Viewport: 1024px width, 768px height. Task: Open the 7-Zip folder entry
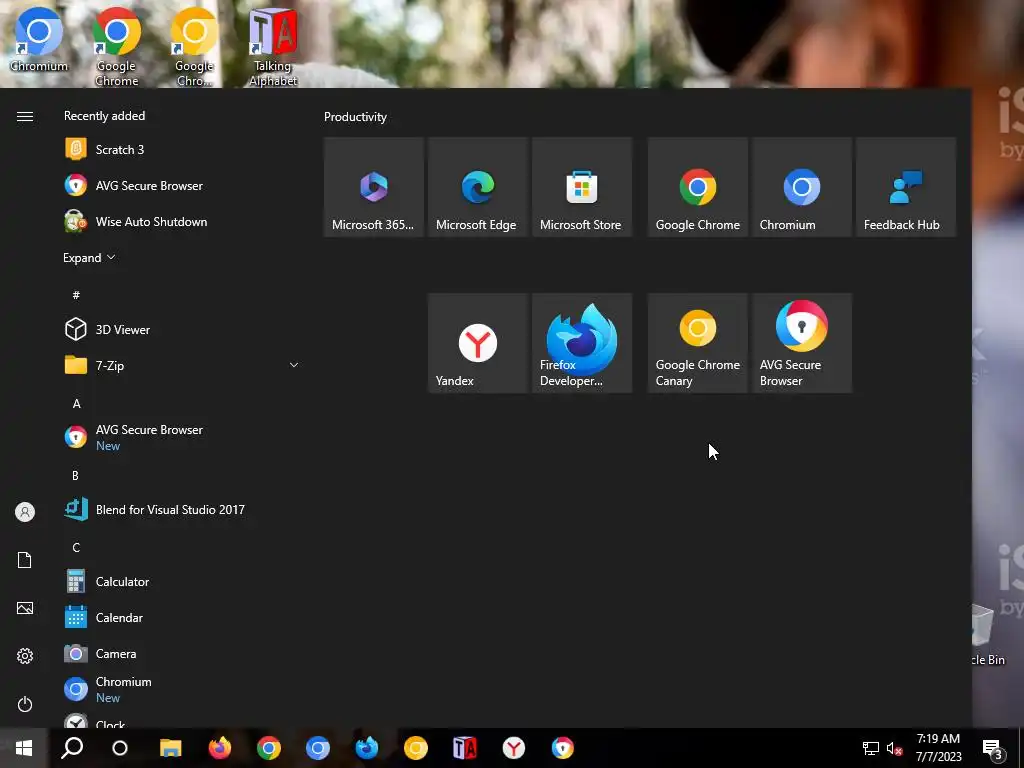point(181,365)
